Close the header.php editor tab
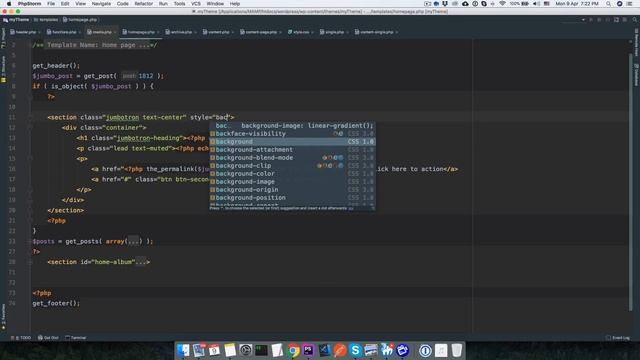This screenshot has width=640, height=360. 39,32
